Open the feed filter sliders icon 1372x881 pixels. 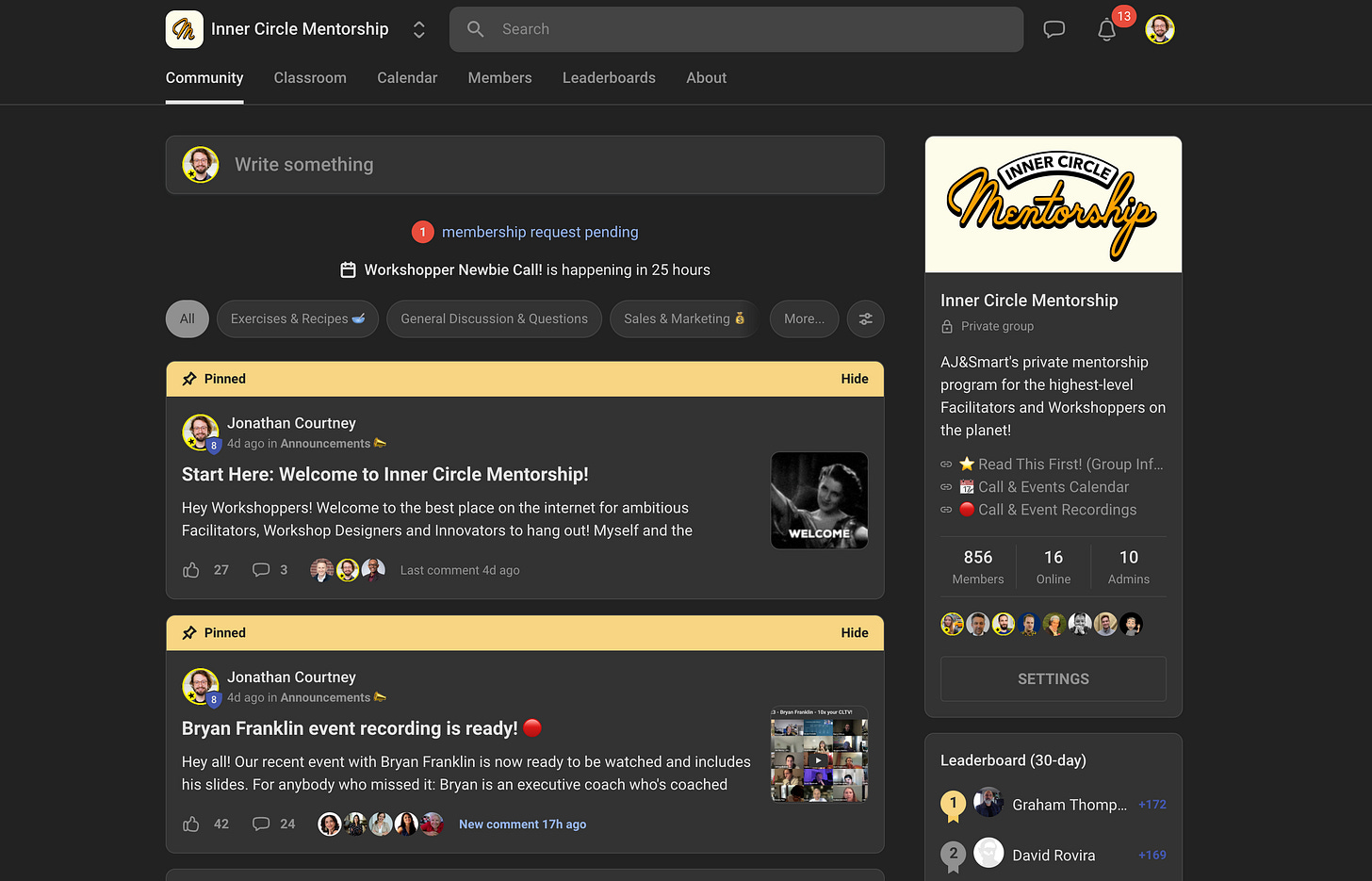click(x=866, y=318)
